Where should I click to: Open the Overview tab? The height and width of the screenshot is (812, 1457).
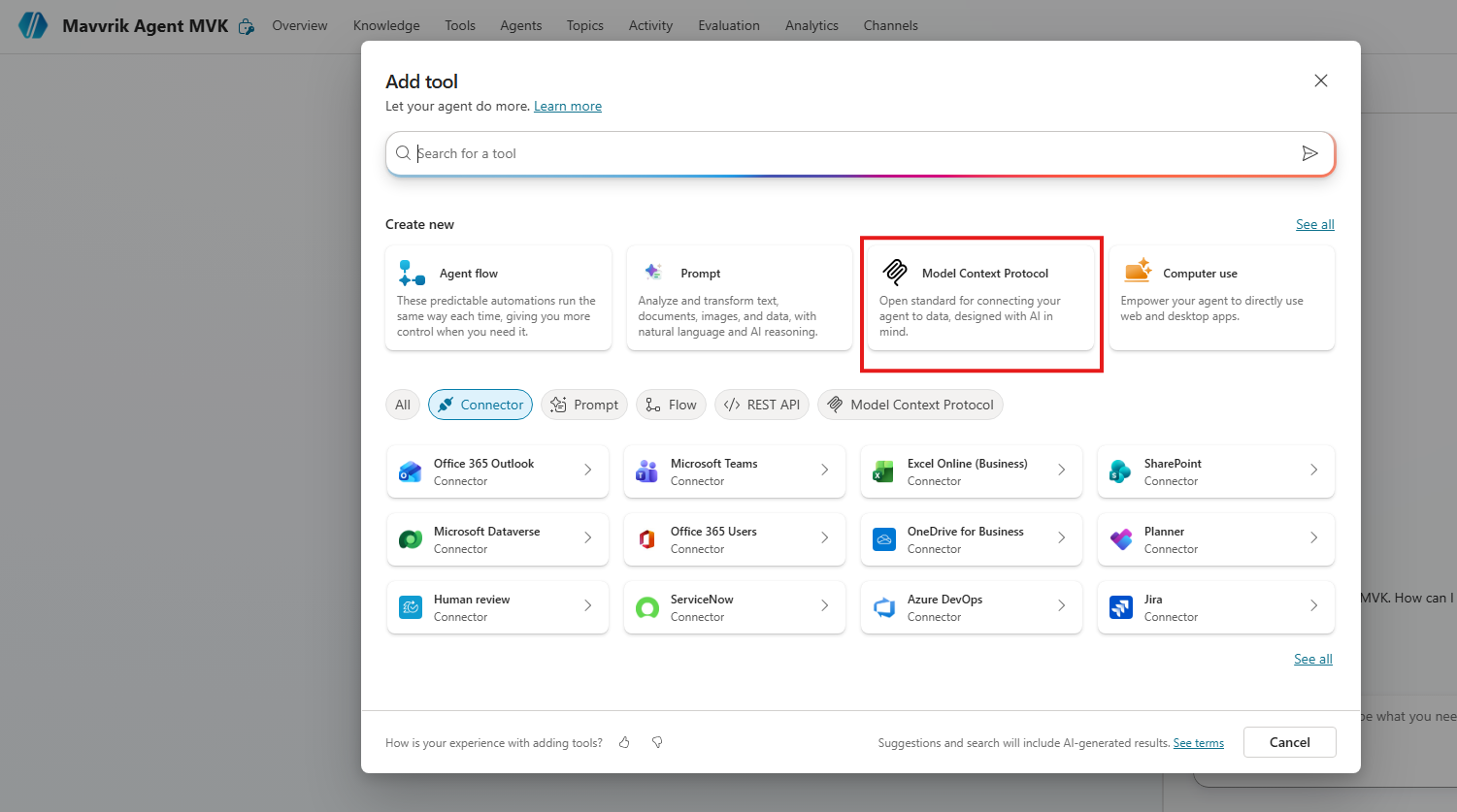pos(300,25)
